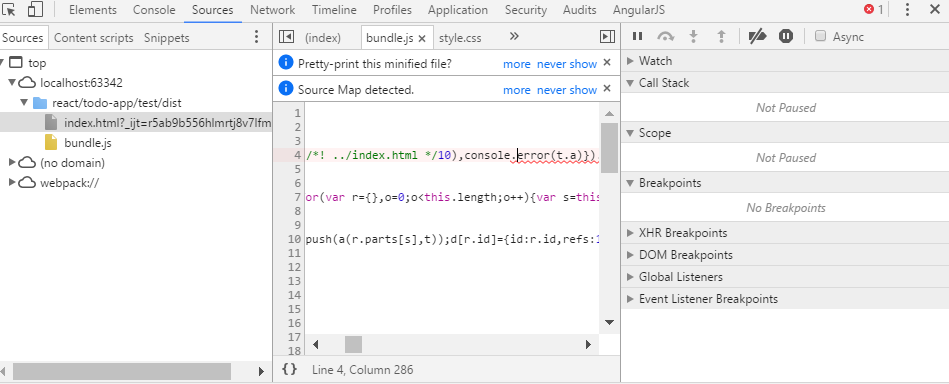Open the Timeline tab
The width and height of the screenshot is (949, 384).
coord(334,10)
